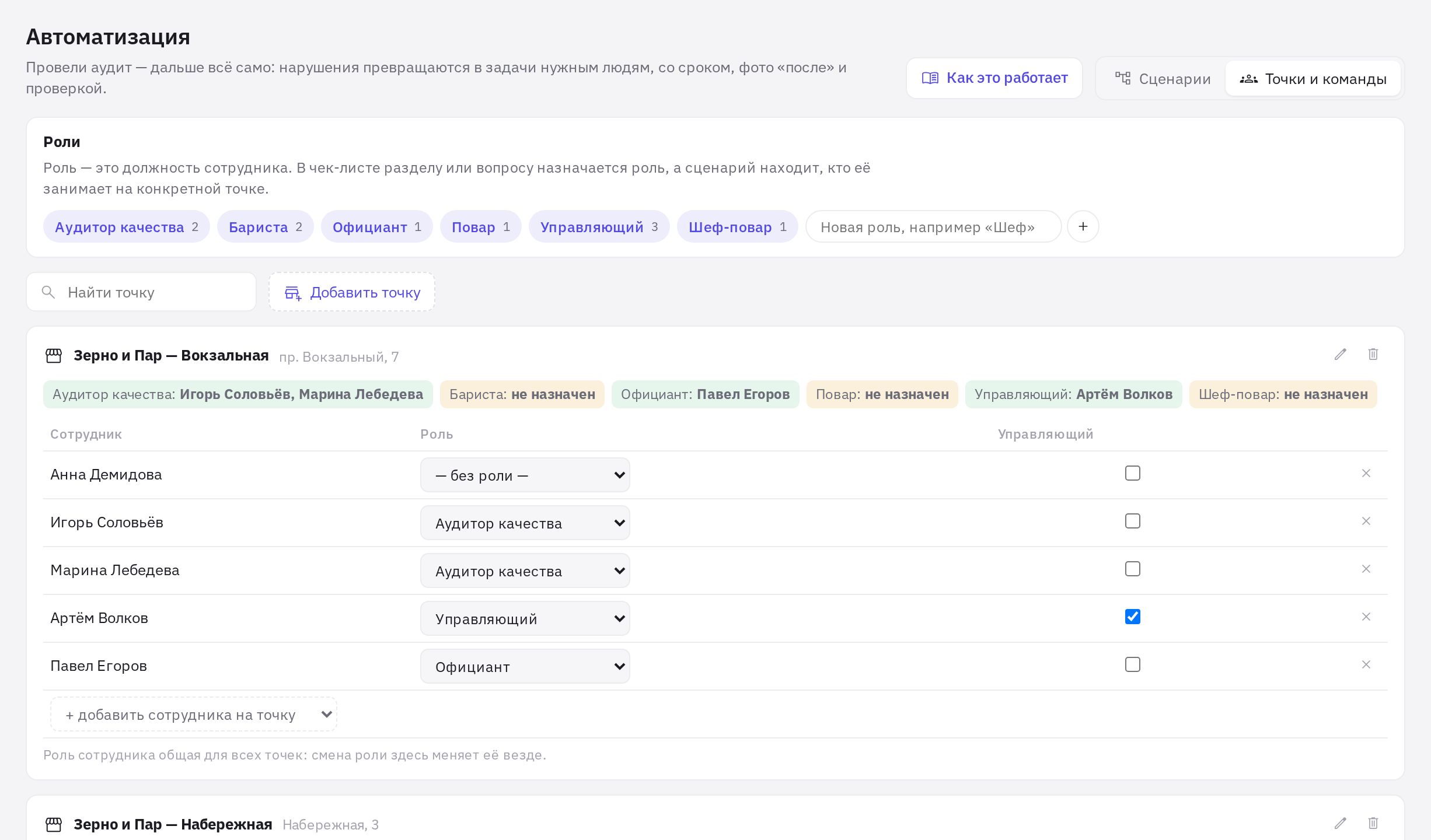Screen dimensions: 1431x840
Task: Edit Зерно и Пар — Вокзальная with pencil icon
Action: pyautogui.click(x=1340, y=355)
